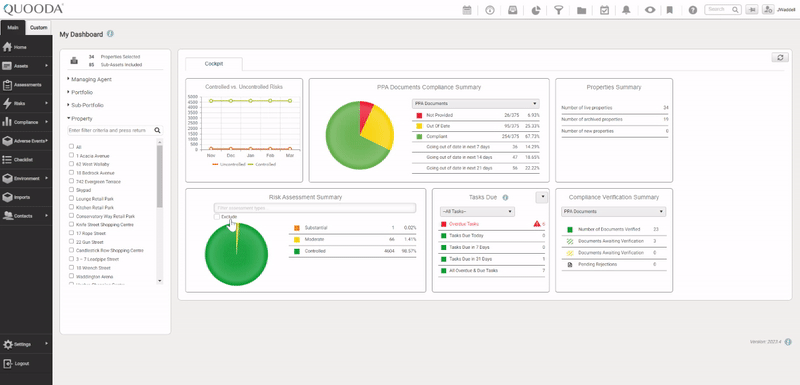Click the Tasks Due in 31 Days row
This screenshot has width=800, height=385.
[492, 259]
